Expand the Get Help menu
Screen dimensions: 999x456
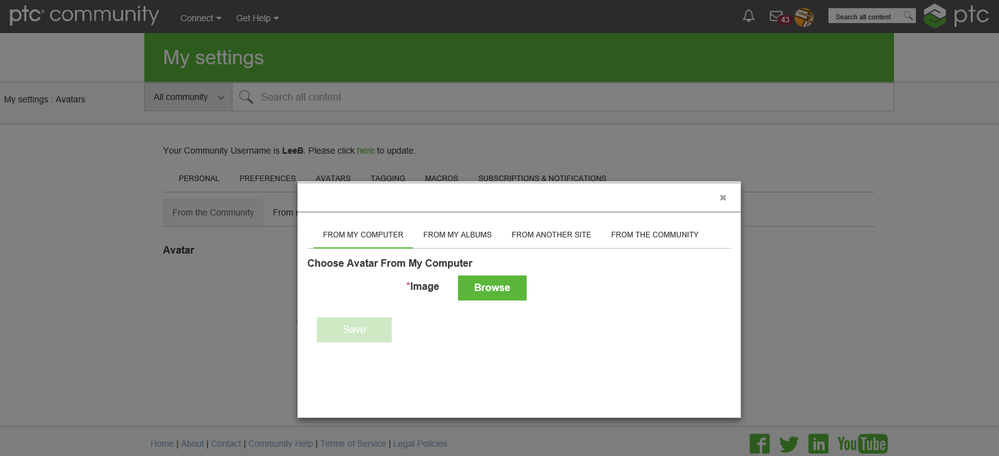257,18
